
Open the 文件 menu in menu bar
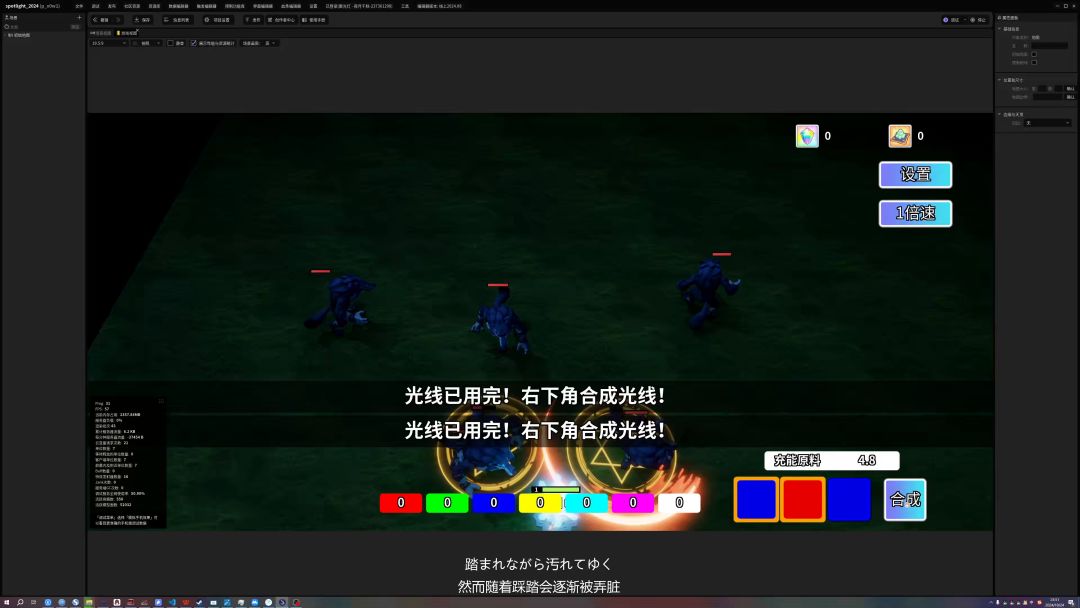(x=79, y=5)
